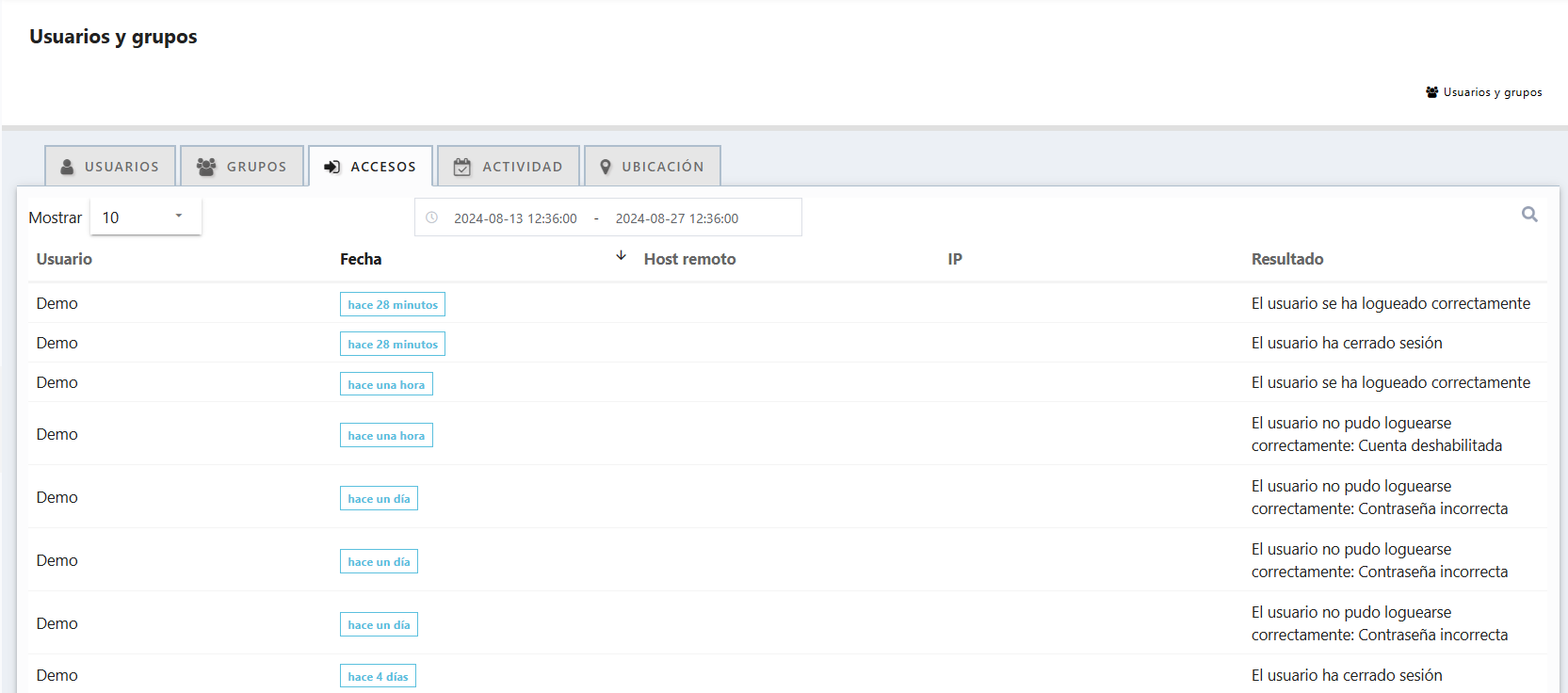Image resolution: width=1568 pixels, height=693 pixels.
Task: Click the end date 2024-08-27 field
Action: [676, 218]
